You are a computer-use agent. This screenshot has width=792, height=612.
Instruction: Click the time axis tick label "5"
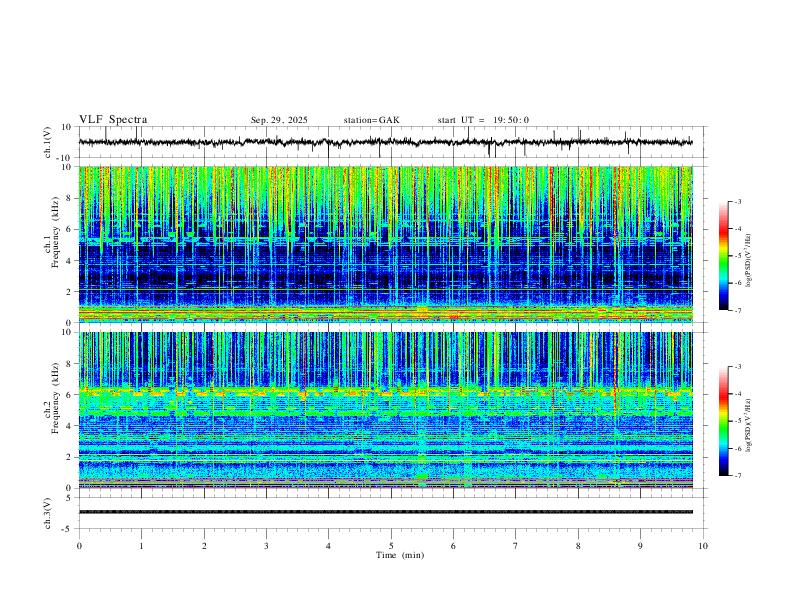(x=391, y=546)
